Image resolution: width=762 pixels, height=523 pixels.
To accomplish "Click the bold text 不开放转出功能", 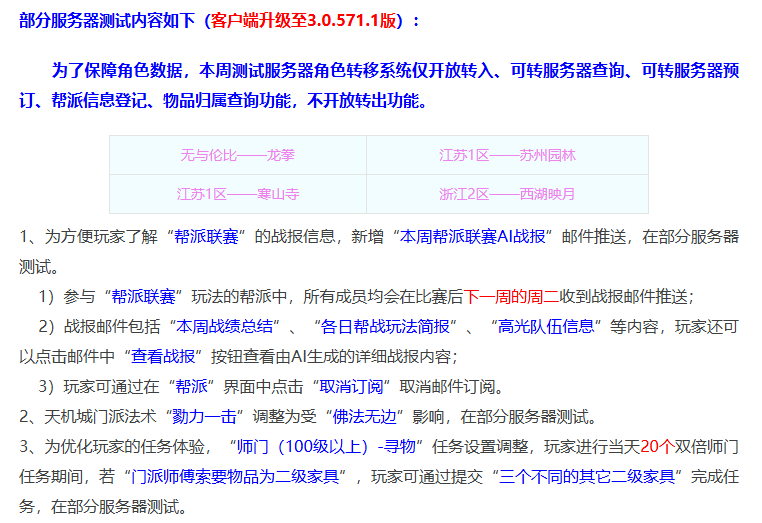I will pyautogui.click(x=367, y=101).
